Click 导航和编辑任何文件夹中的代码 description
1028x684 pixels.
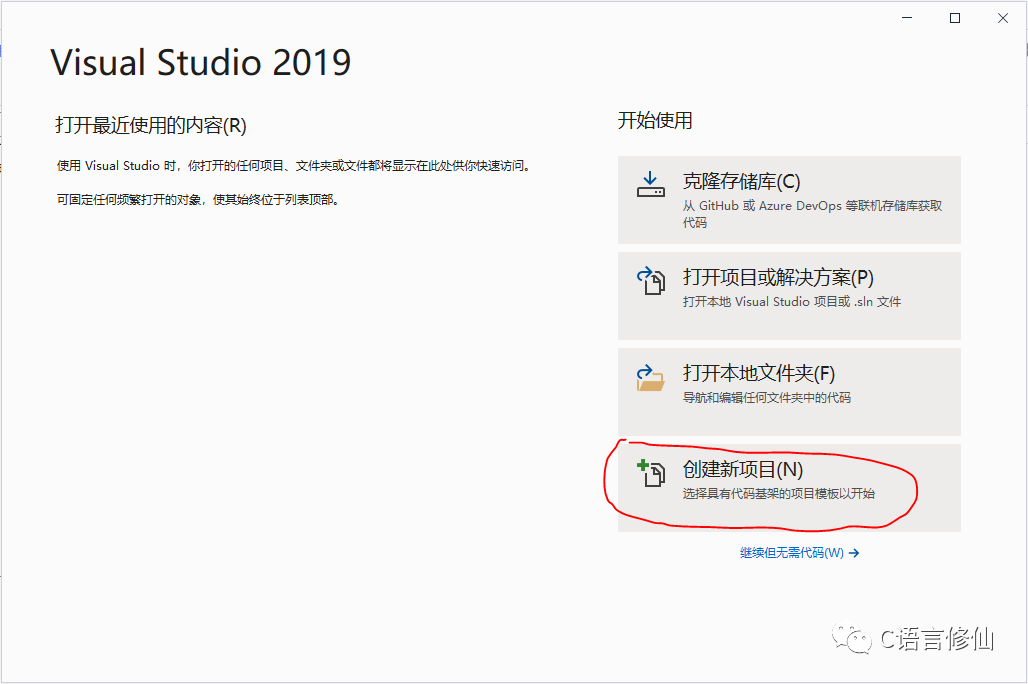[x=766, y=397]
